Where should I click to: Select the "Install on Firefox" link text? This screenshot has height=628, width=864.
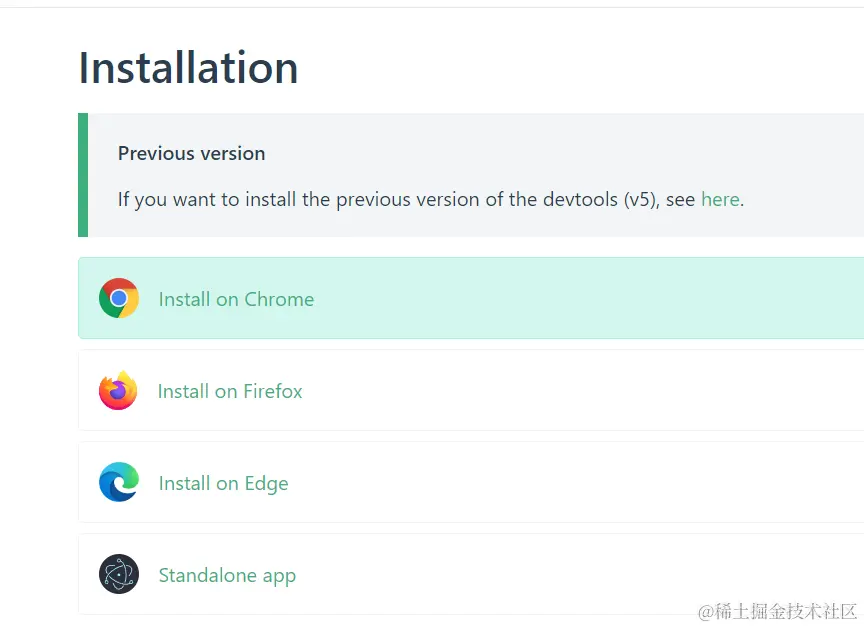pos(230,391)
